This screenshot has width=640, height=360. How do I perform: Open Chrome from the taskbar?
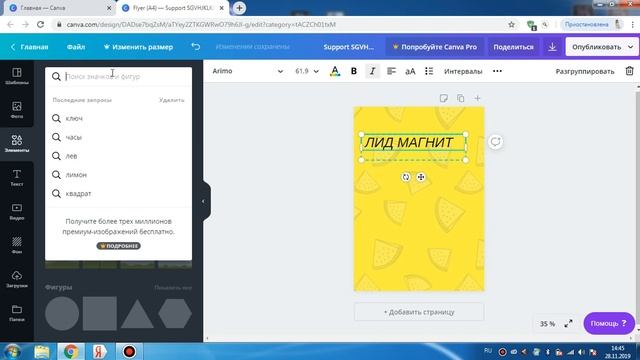tap(71, 351)
